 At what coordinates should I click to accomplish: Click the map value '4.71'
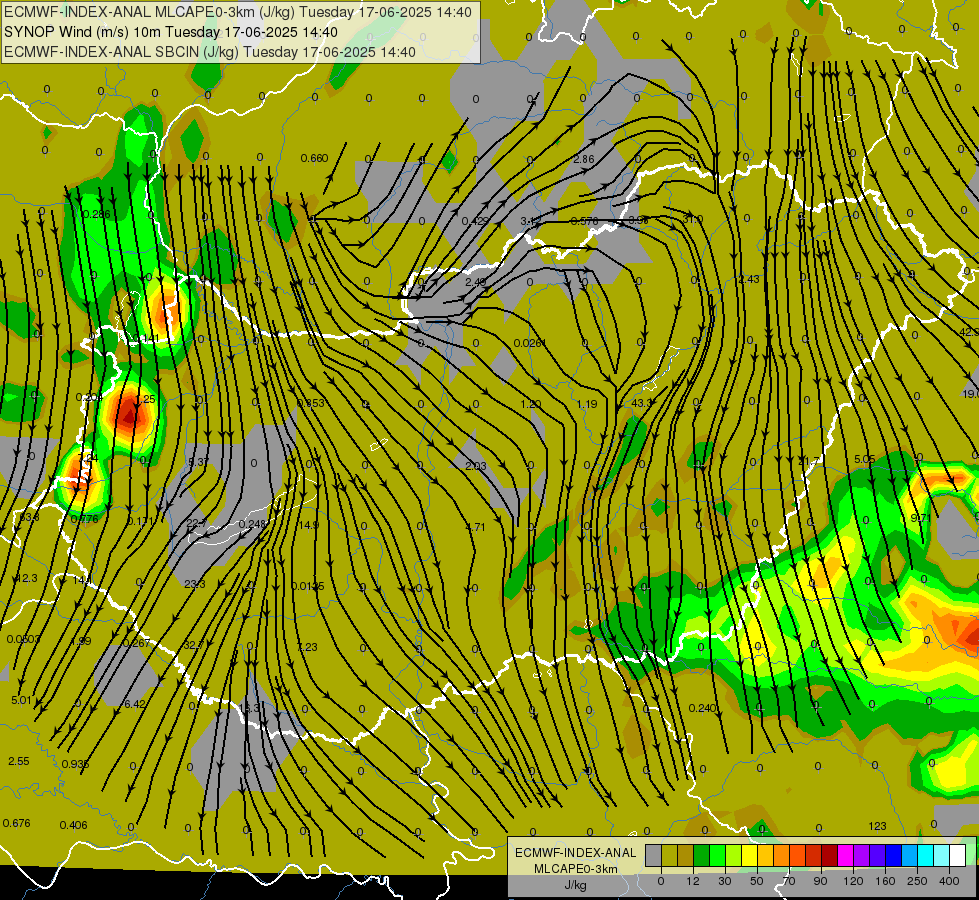point(475,527)
